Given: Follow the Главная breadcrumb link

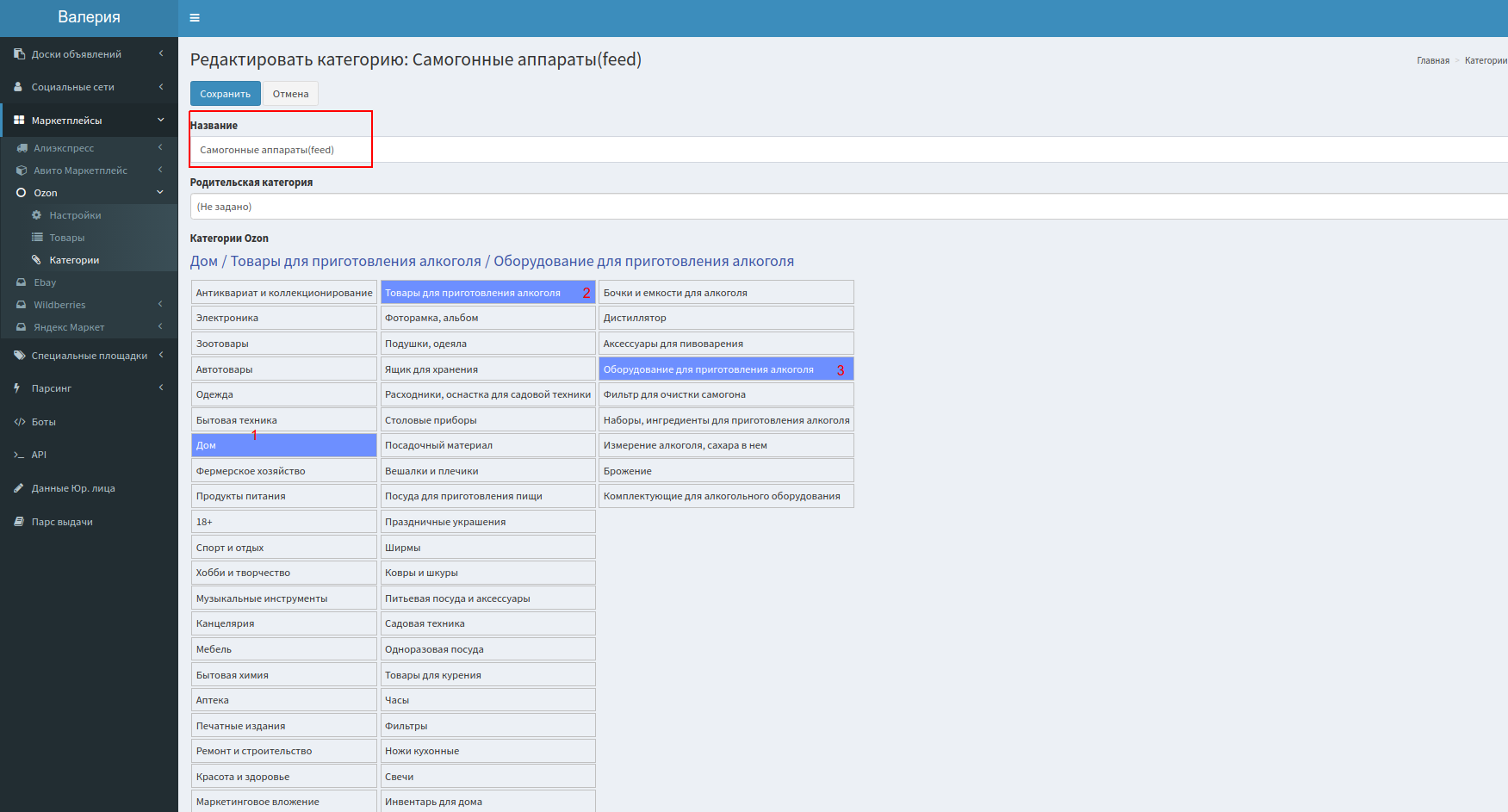Looking at the screenshot, I should 1433,60.
